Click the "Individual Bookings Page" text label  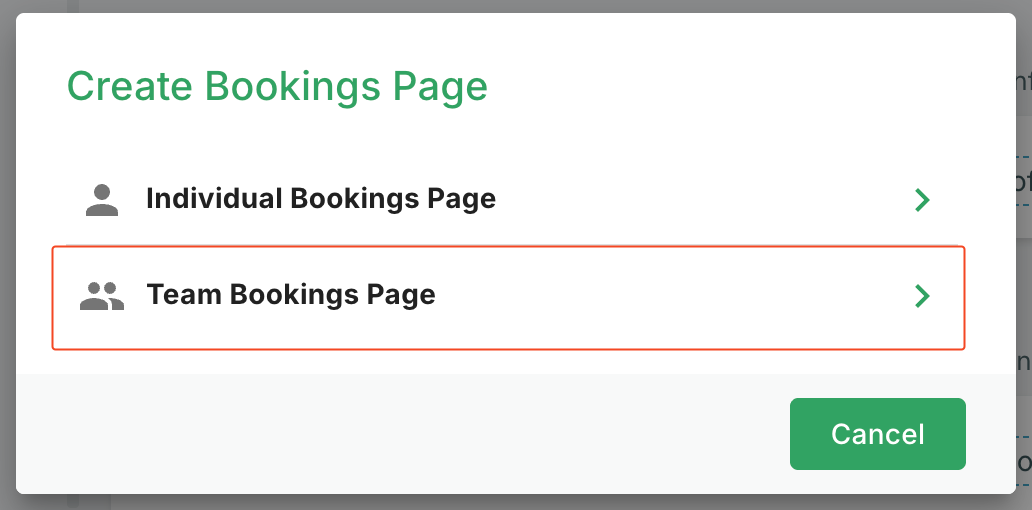click(320, 199)
